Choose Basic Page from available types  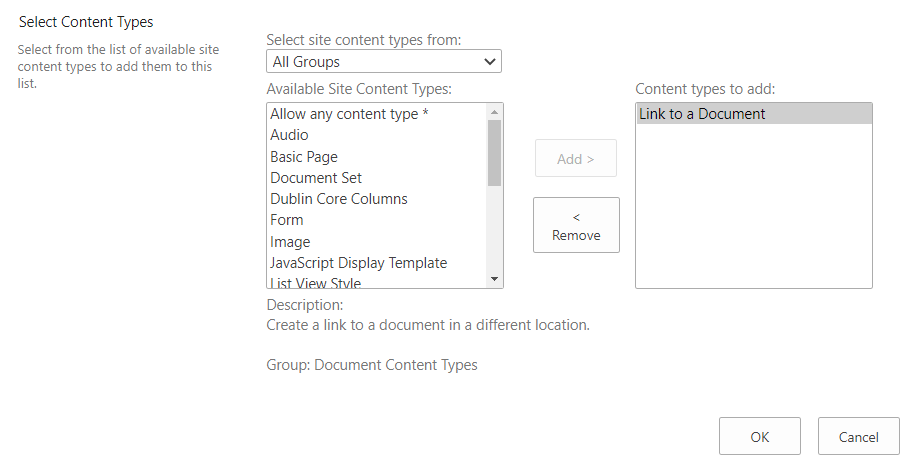click(x=304, y=157)
